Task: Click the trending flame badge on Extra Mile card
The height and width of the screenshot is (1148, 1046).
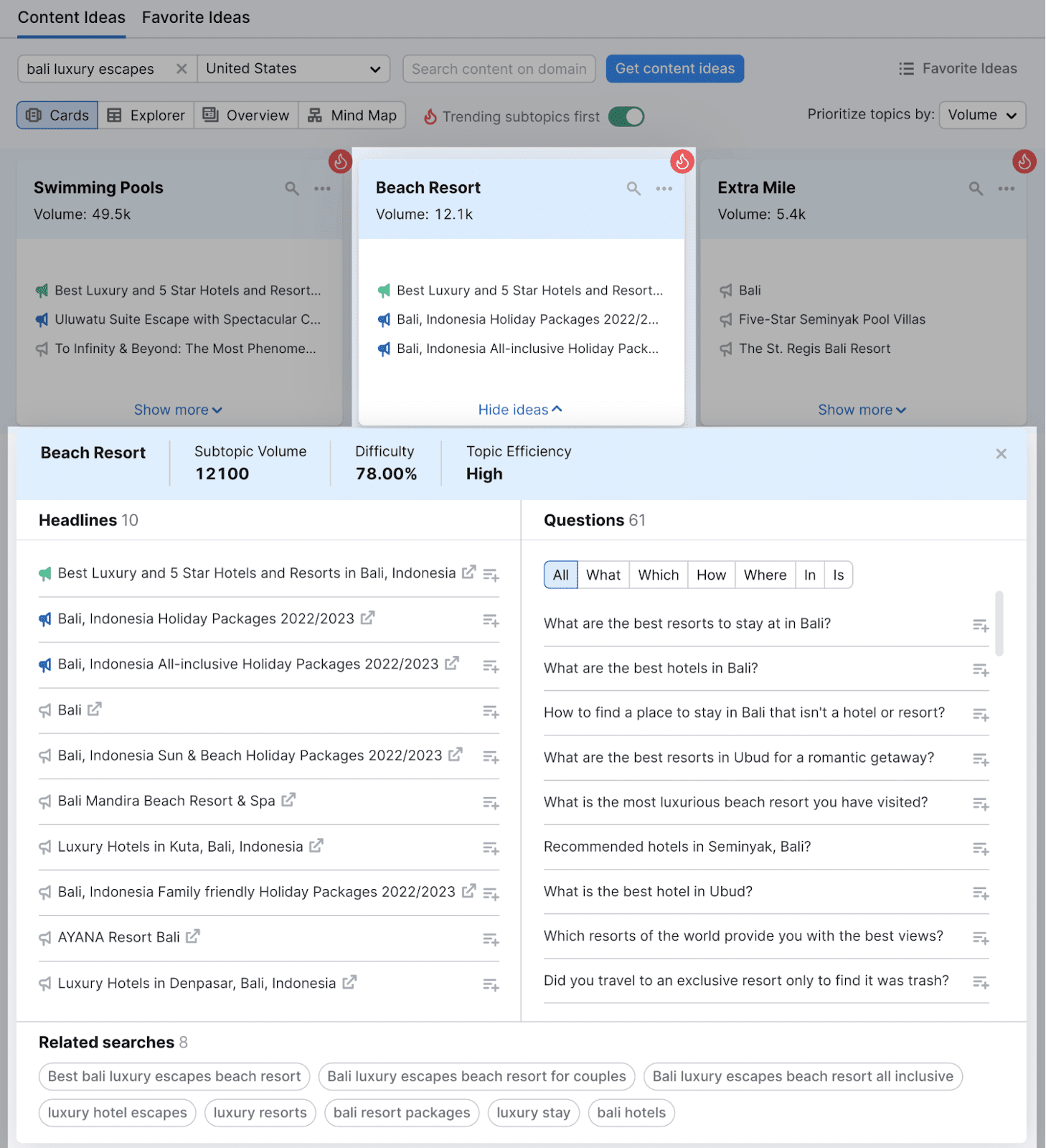Action: pos(1024,162)
